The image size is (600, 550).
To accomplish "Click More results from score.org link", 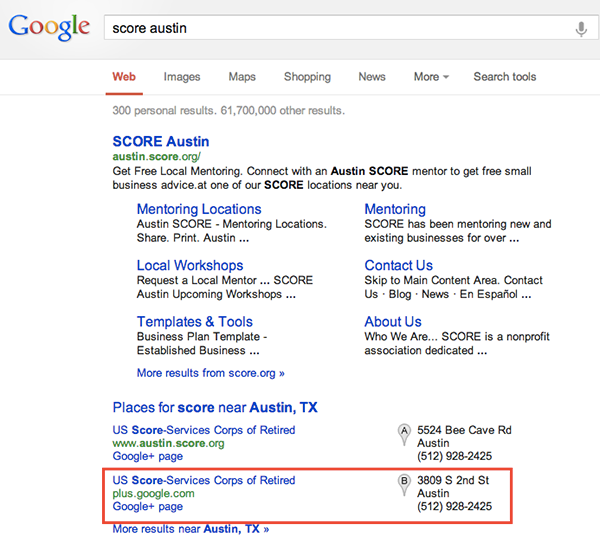I will [210, 373].
